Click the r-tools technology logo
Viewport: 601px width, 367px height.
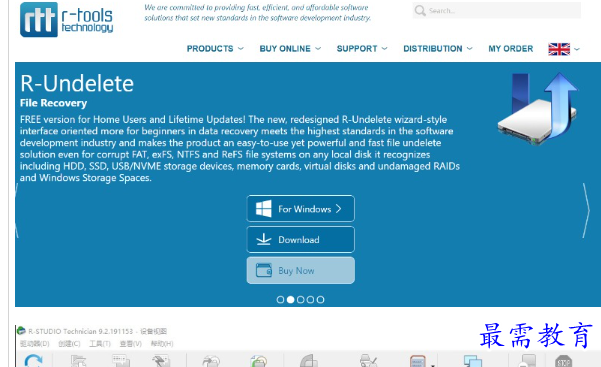coord(67,20)
